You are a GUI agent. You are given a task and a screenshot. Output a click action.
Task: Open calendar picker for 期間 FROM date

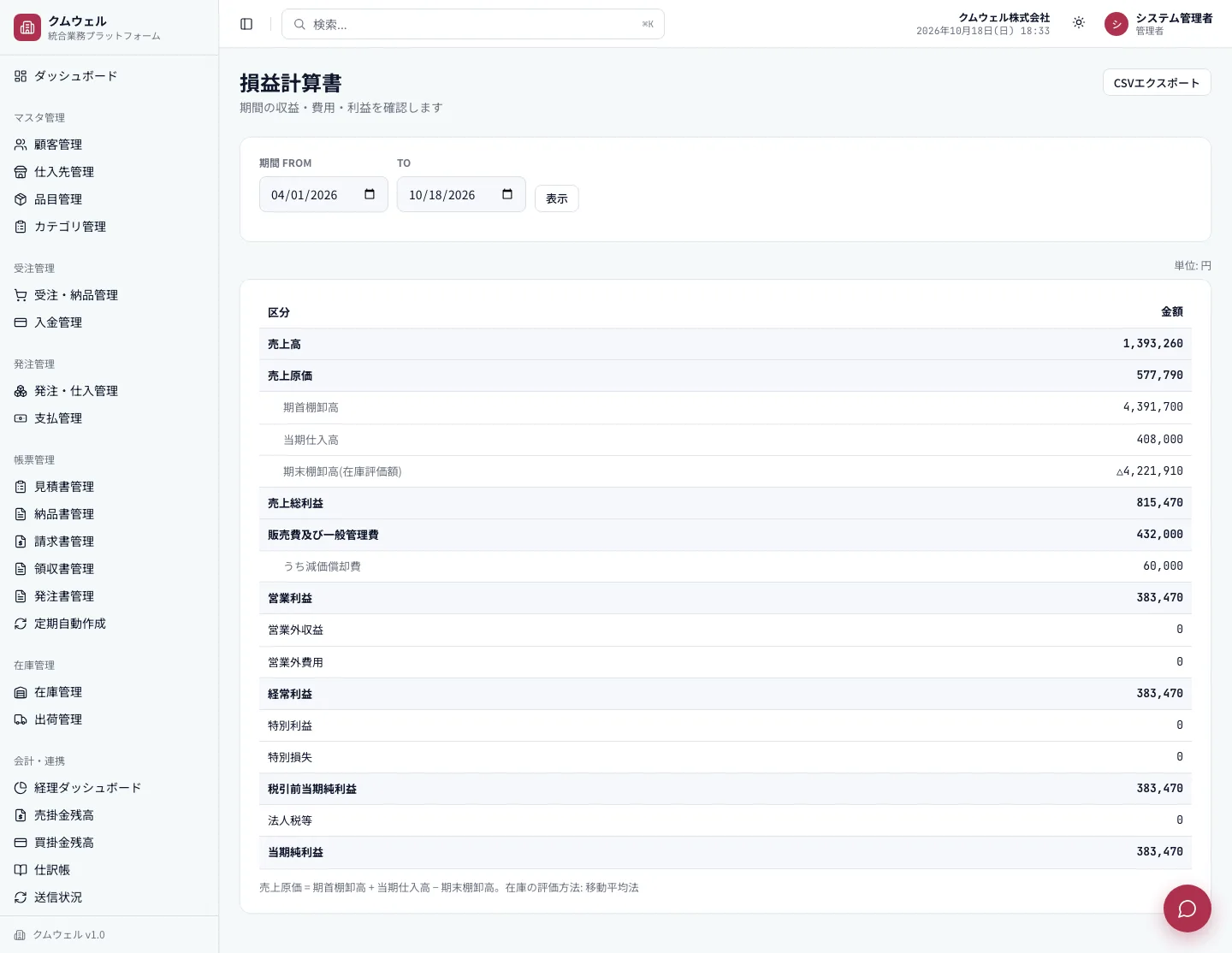coord(370,194)
